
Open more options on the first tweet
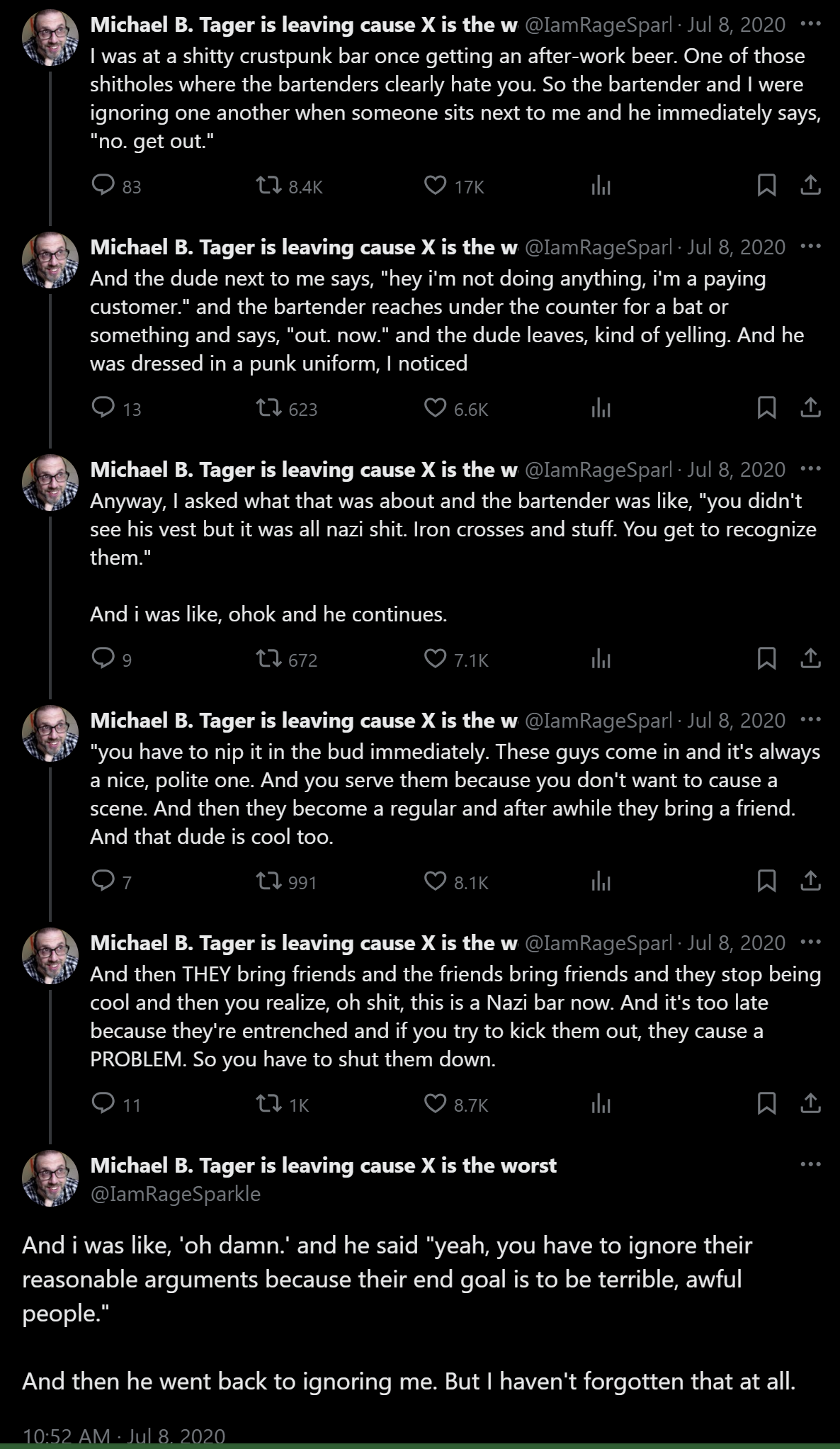(x=810, y=24)
